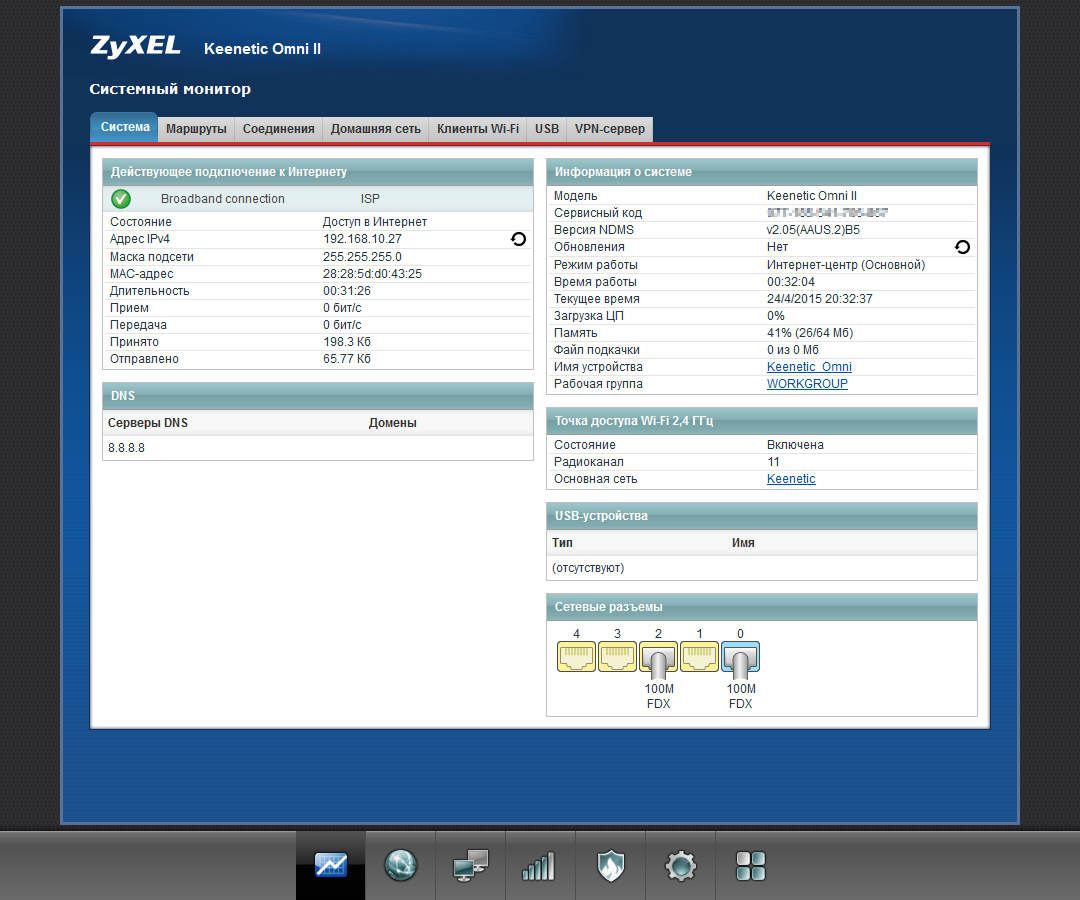Viewport: 1080px width, 900px height.
Task: Click the Серверы DNS column header
Action: [x=147, y=423]
